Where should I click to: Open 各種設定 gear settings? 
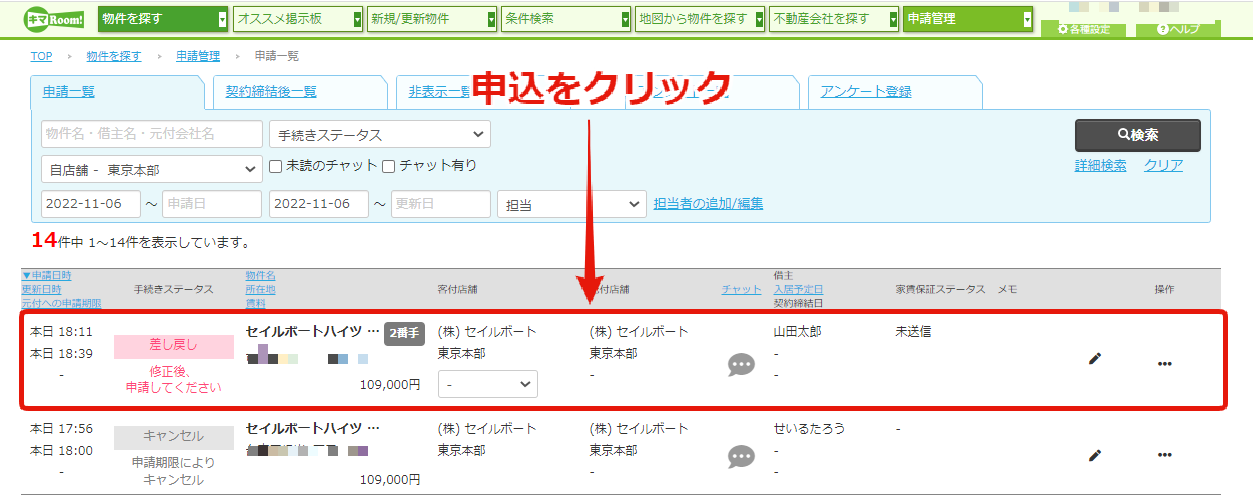click(1084, 29)
